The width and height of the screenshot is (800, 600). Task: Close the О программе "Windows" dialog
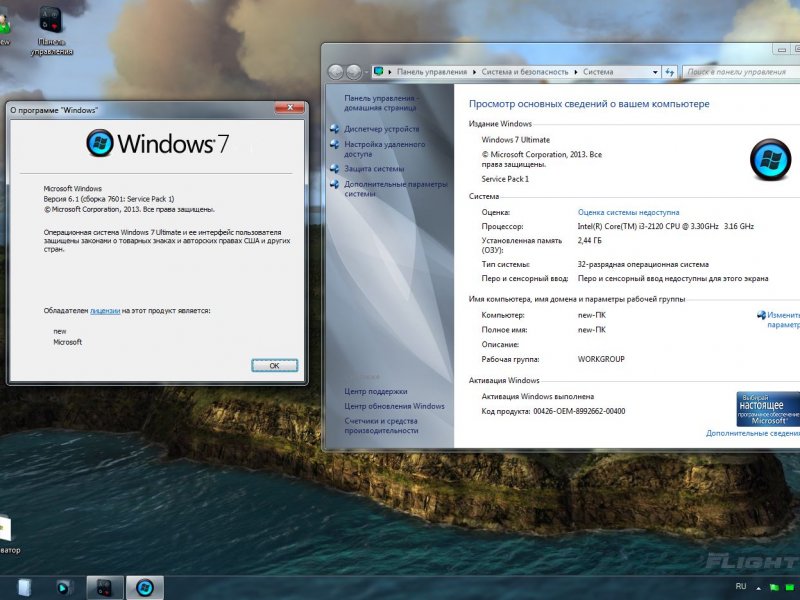point(290,107)
